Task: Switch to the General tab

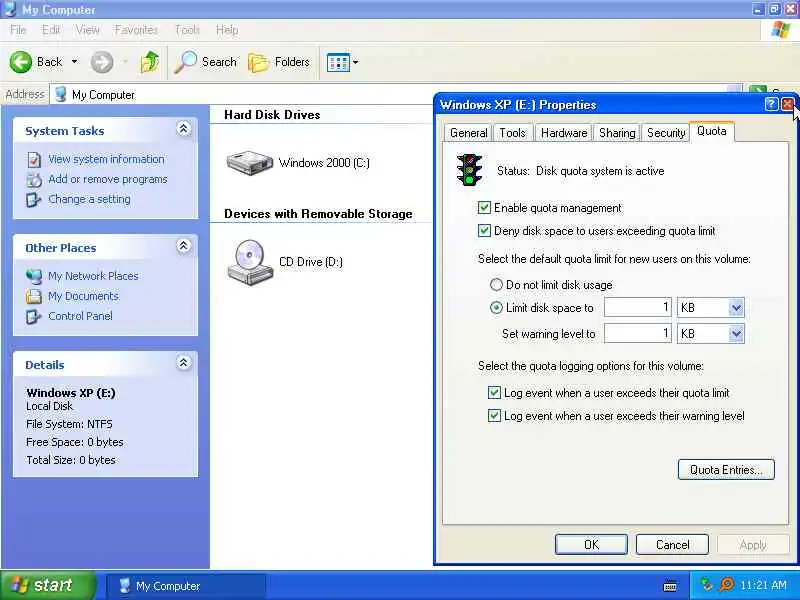Action: point(468,133)
